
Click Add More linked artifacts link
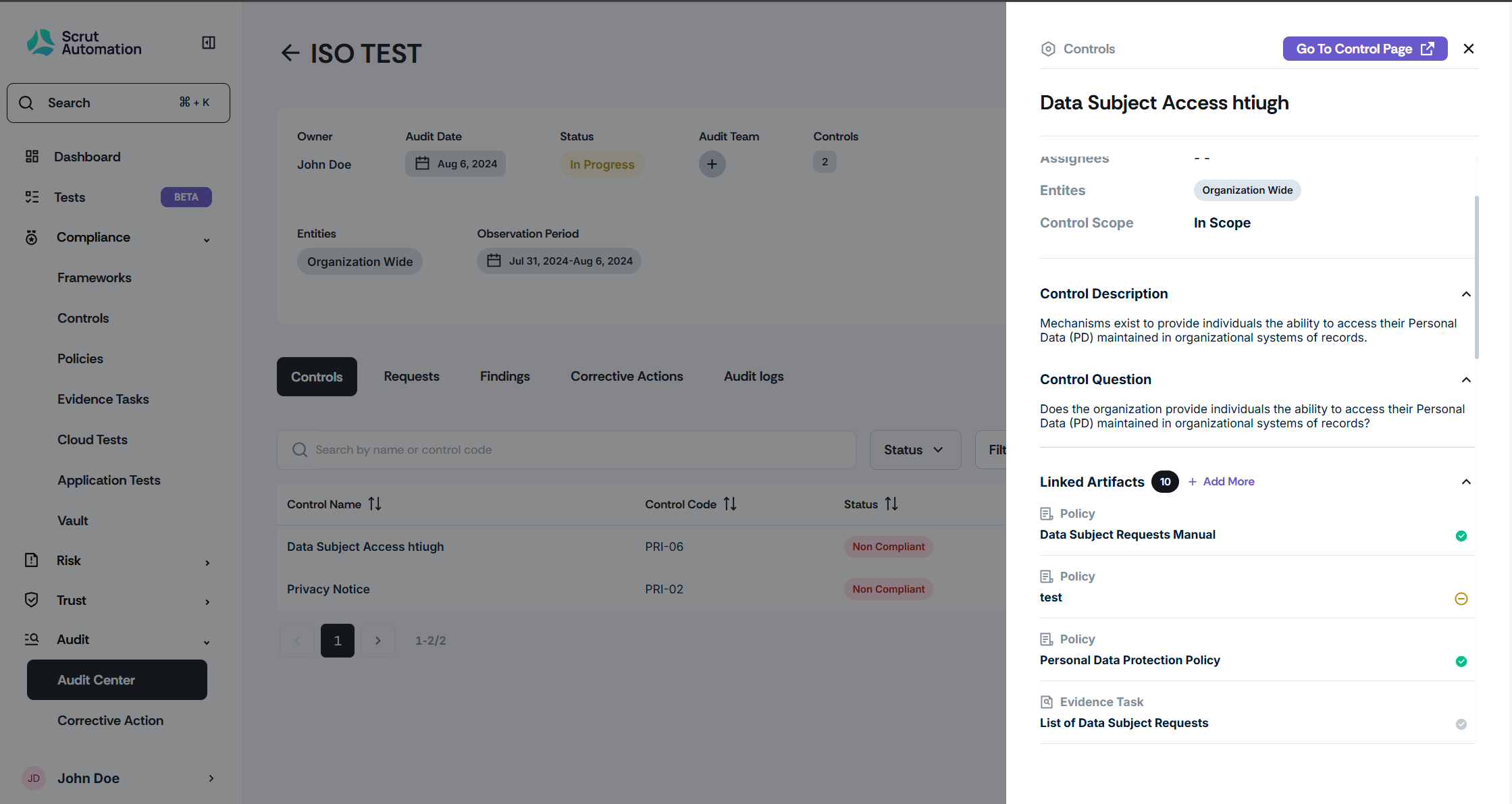[x=1221, y=481]
